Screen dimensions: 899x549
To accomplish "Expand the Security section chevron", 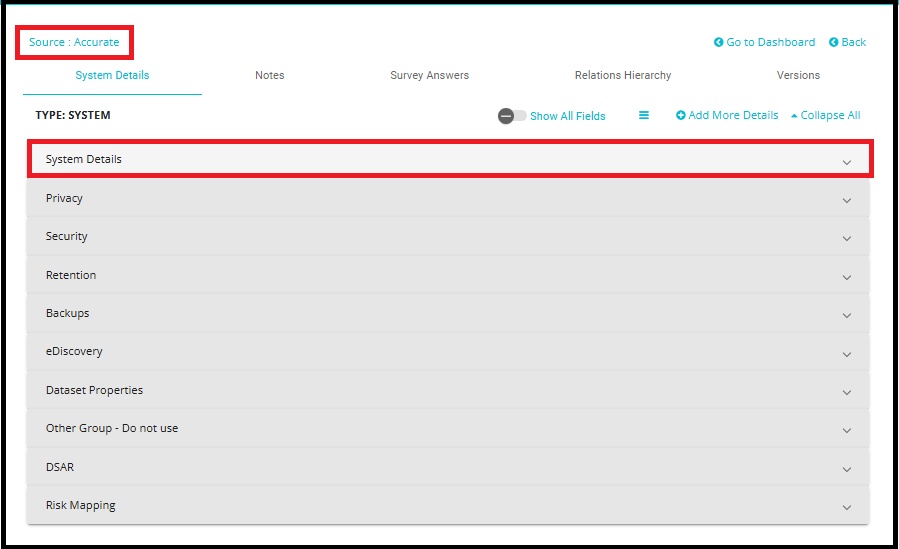I will click(x=846, y=238).
